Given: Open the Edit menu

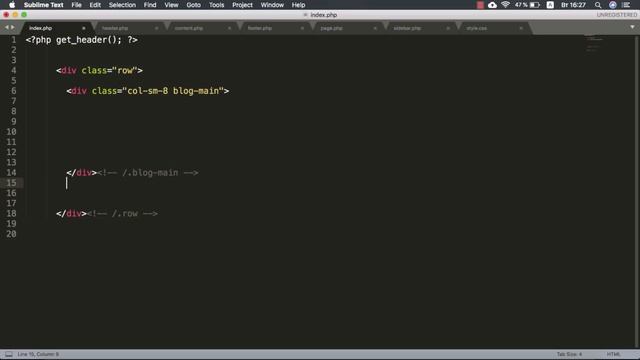Looking at the screenshot, I should point(95,5).
